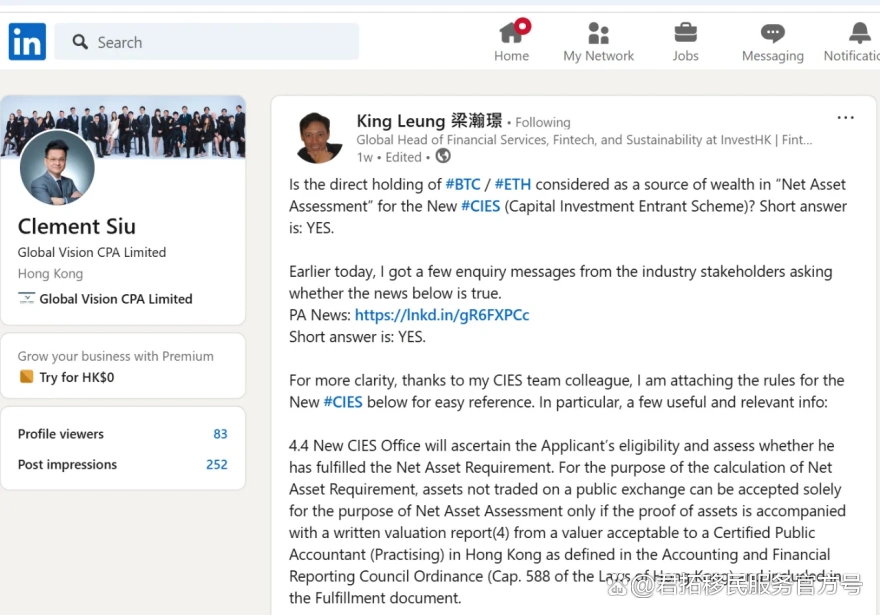The width and height of the screenshot is (881, 616).
Task: Click the Global Vision CPA company logo icon
Action: coord(26,298)
